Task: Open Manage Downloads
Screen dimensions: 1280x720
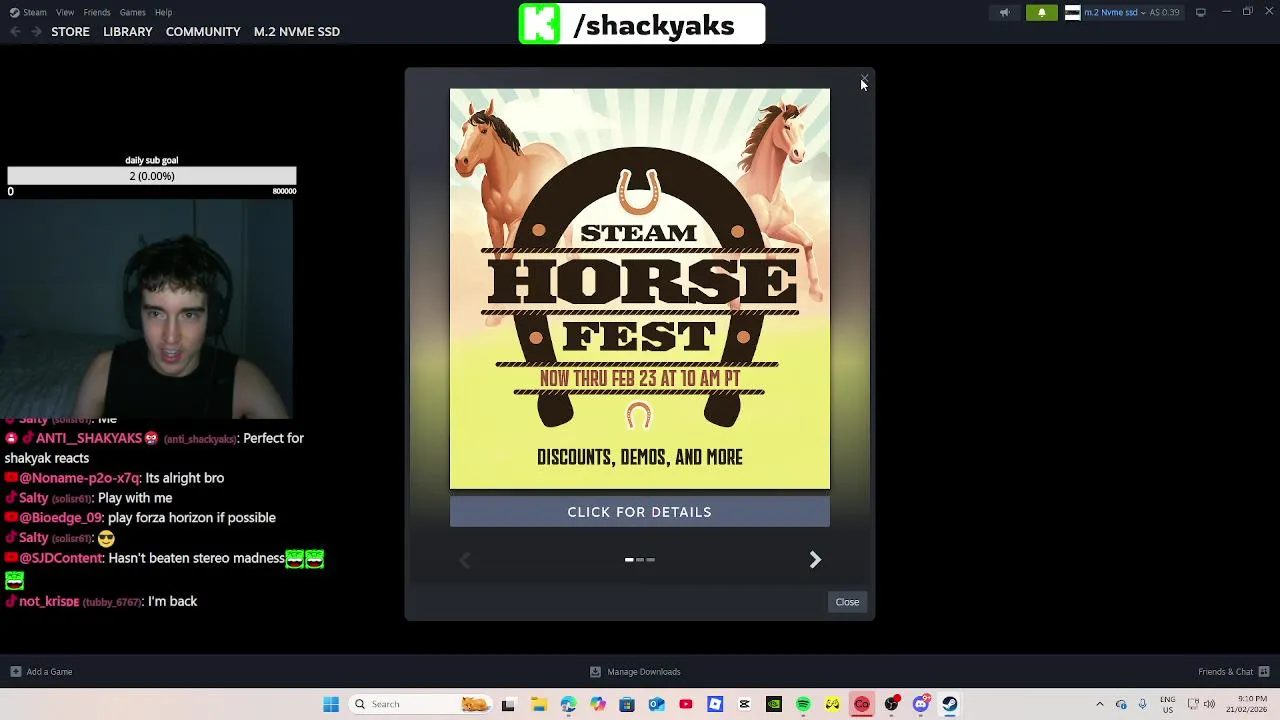Action: [x=635, y=672]
